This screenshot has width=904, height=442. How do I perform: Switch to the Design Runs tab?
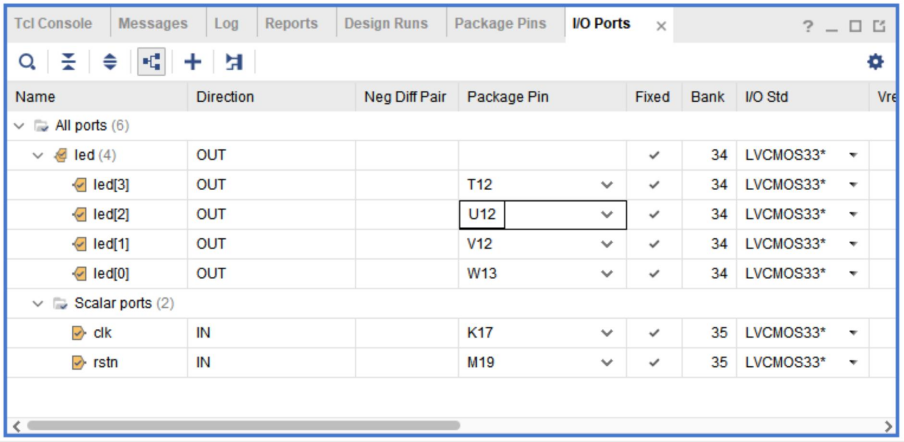pos(386,24)
